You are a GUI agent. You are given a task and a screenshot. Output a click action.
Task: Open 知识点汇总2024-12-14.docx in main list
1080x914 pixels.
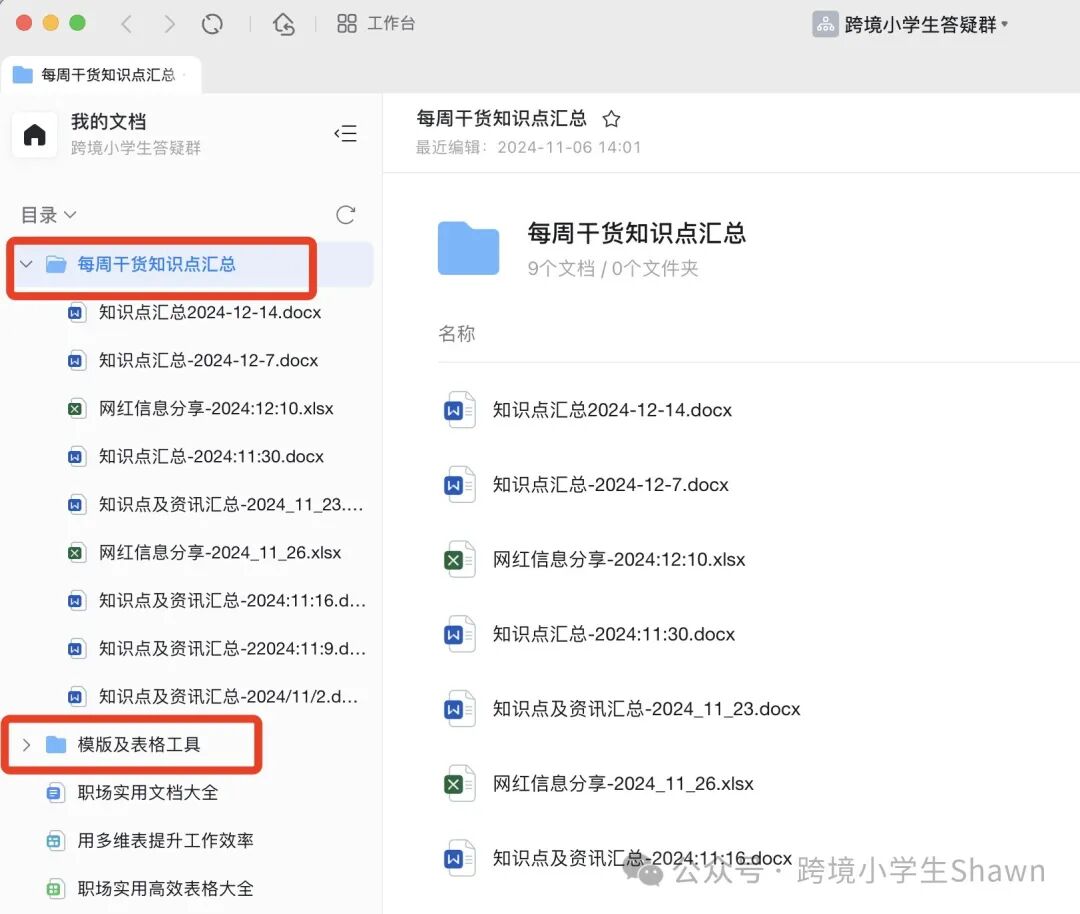click(612, 410)
